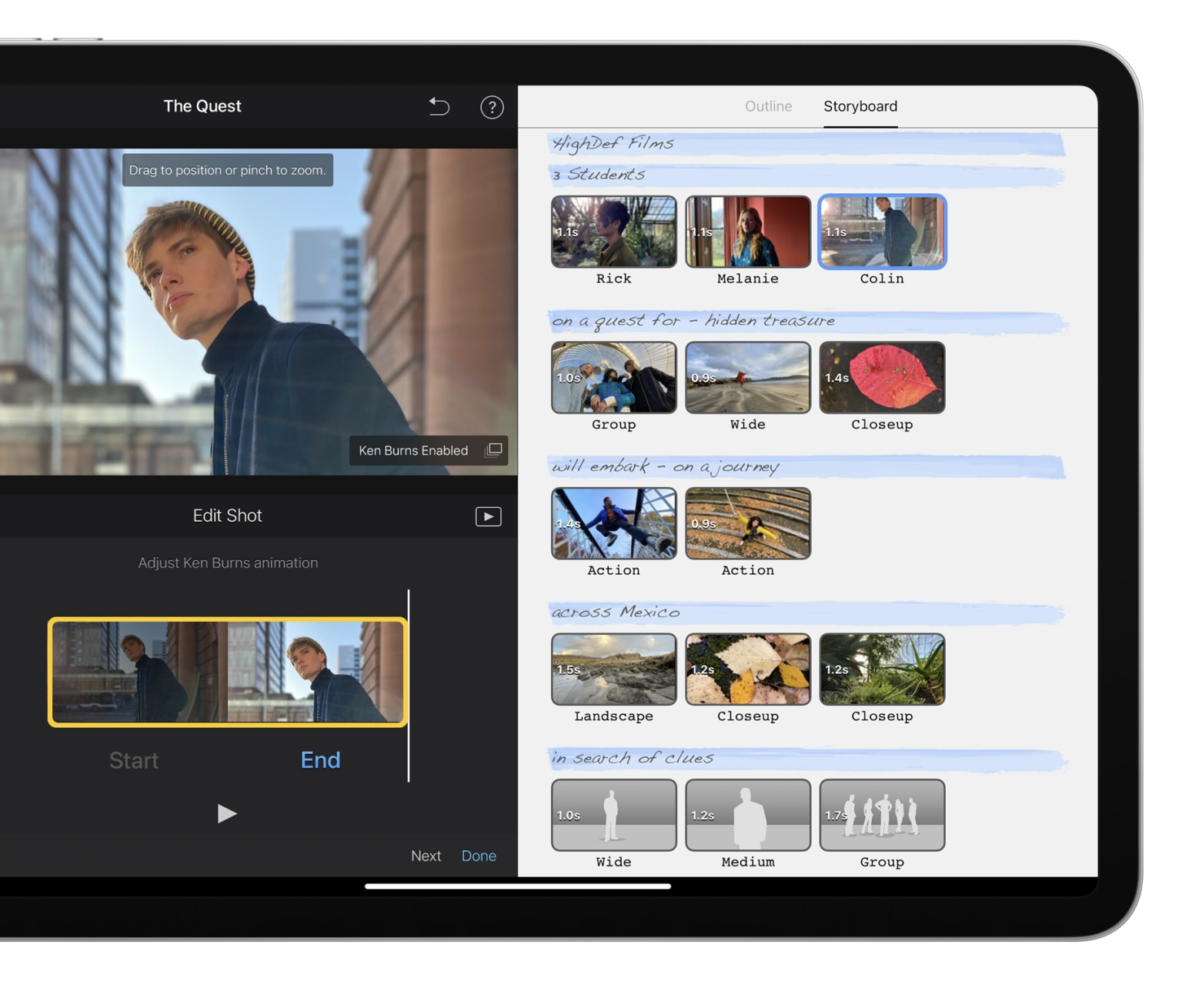Tap the empty Medium shot placeholder

[747, 815]
